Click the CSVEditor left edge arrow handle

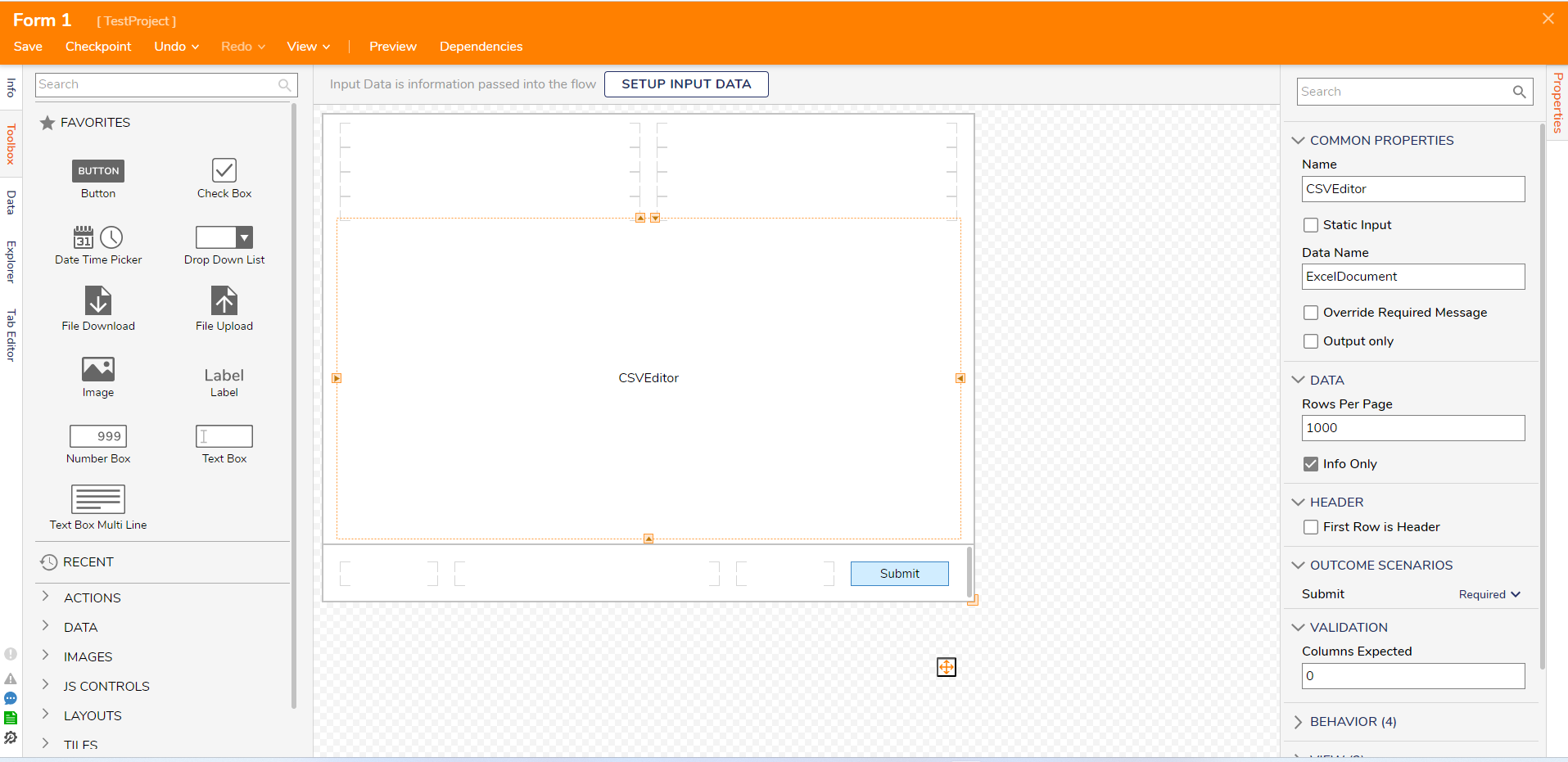pyautogui.click(x=337, y=378)
